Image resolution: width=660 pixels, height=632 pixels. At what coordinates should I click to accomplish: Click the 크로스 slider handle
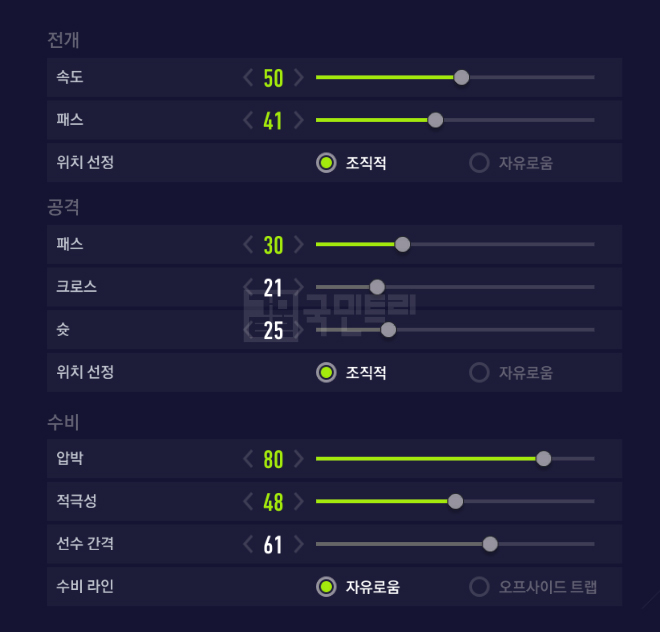pyautogui.click(x=377, y=287)
